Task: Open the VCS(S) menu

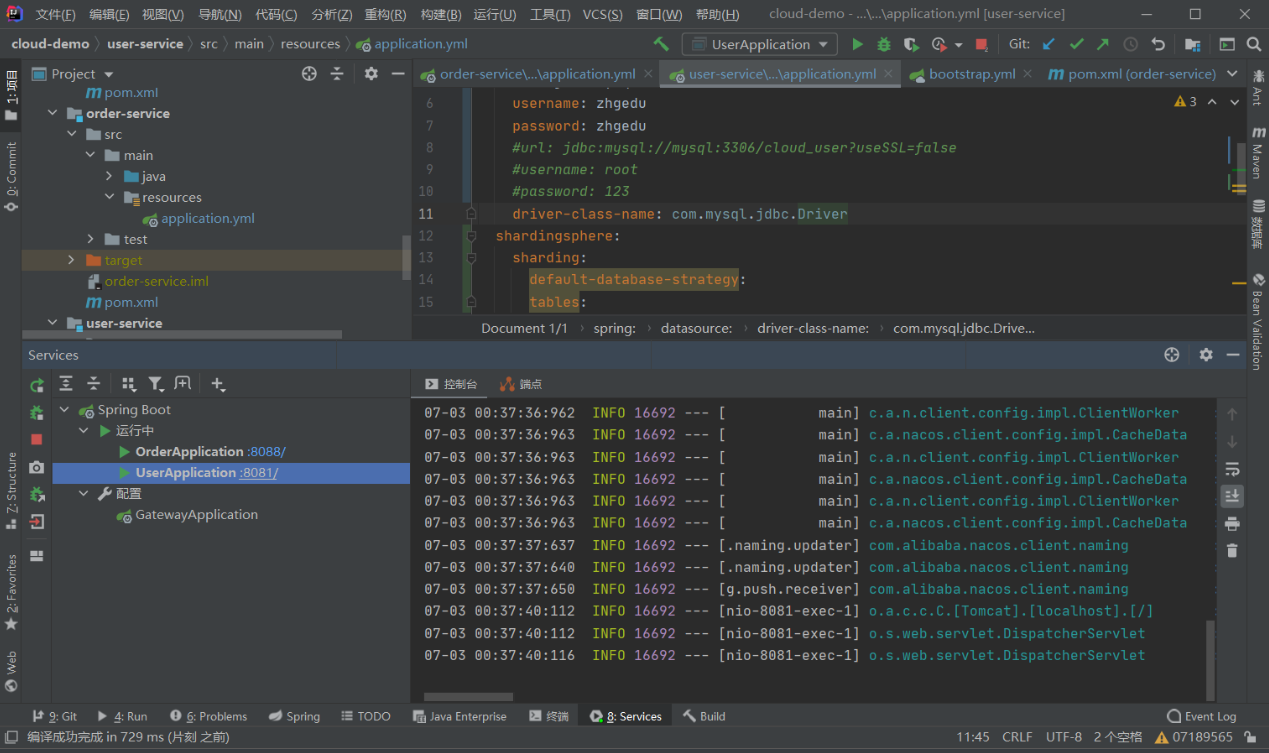Action: [x=602, y=15]
